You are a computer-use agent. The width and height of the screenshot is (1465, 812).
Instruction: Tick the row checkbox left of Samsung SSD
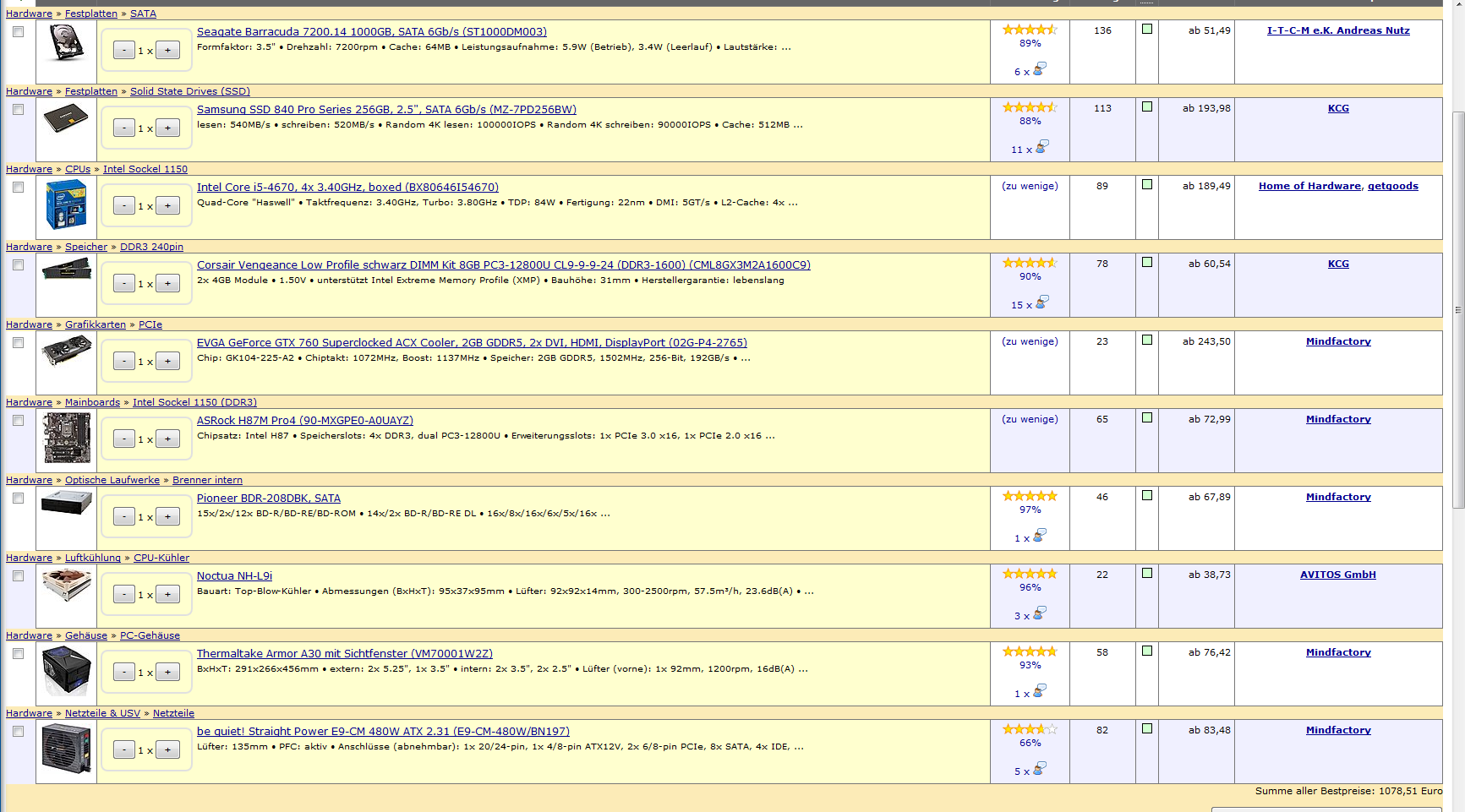coord(18,110)
